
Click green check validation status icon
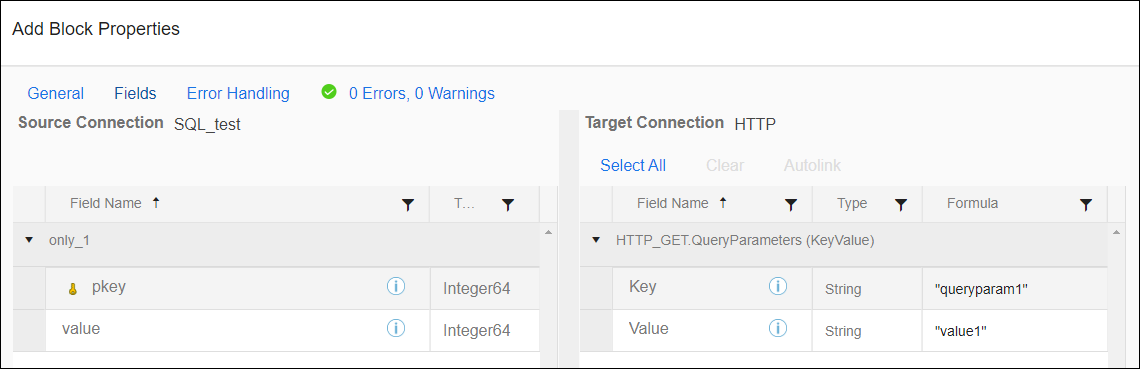pyautogui.click(x=329, y=92)
